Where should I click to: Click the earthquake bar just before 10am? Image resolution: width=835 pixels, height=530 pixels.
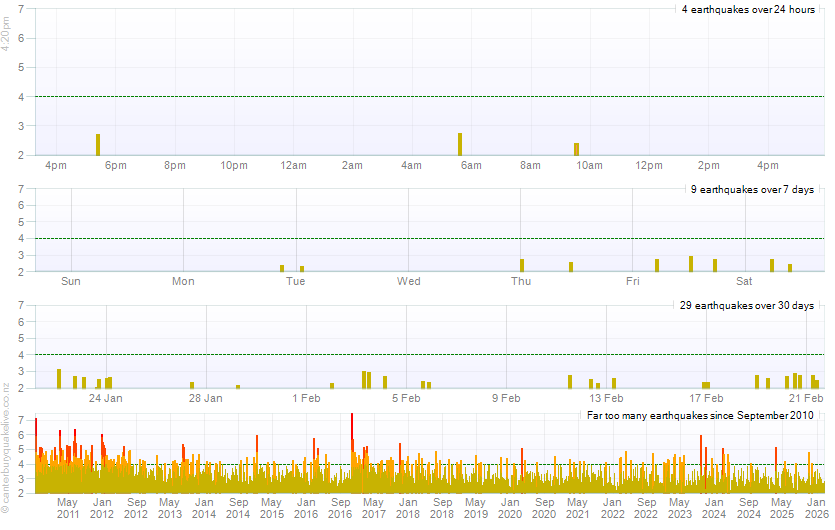pos(577,148)
